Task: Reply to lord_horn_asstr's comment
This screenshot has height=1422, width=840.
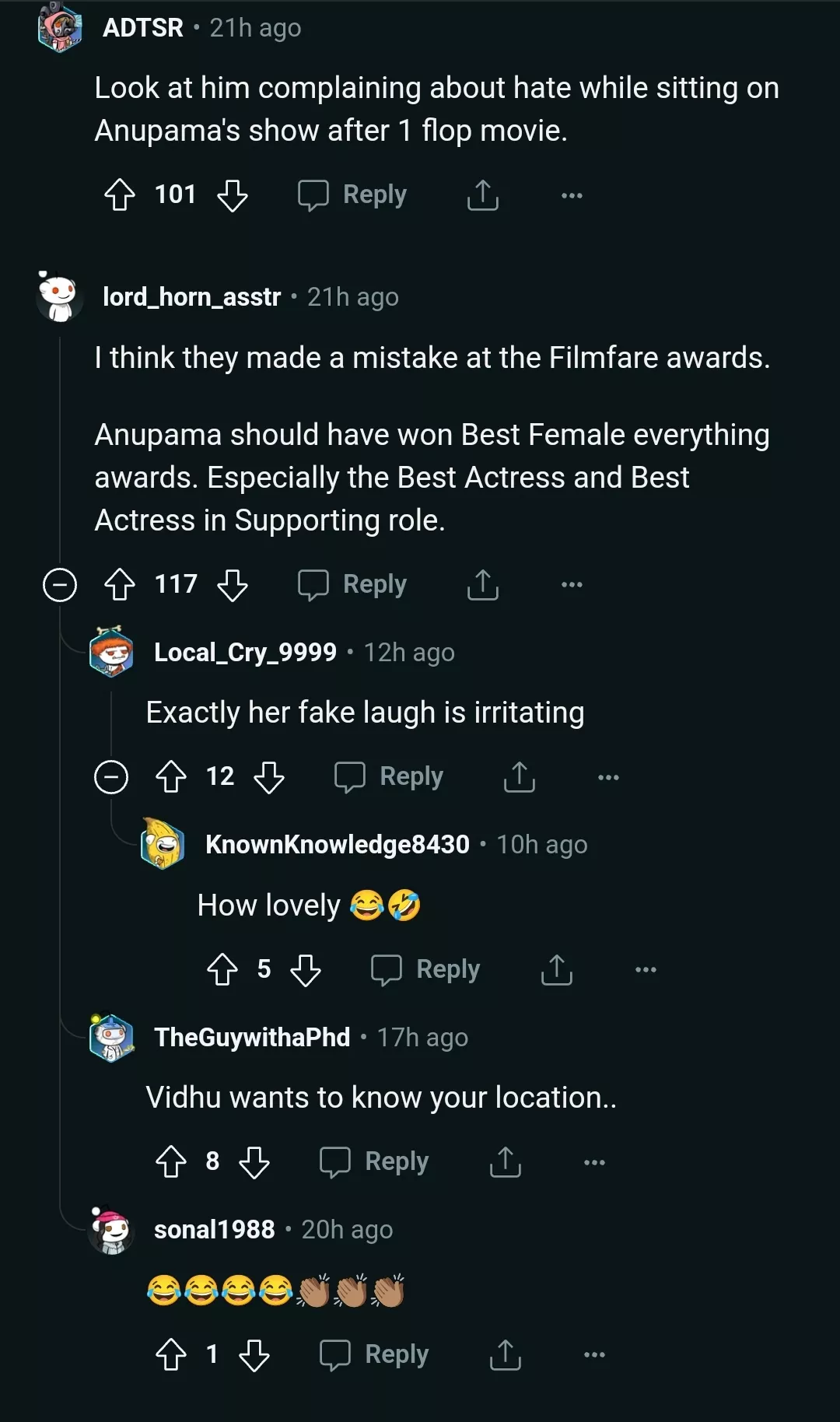Action: pyautogui.click(x=352, y=584)
